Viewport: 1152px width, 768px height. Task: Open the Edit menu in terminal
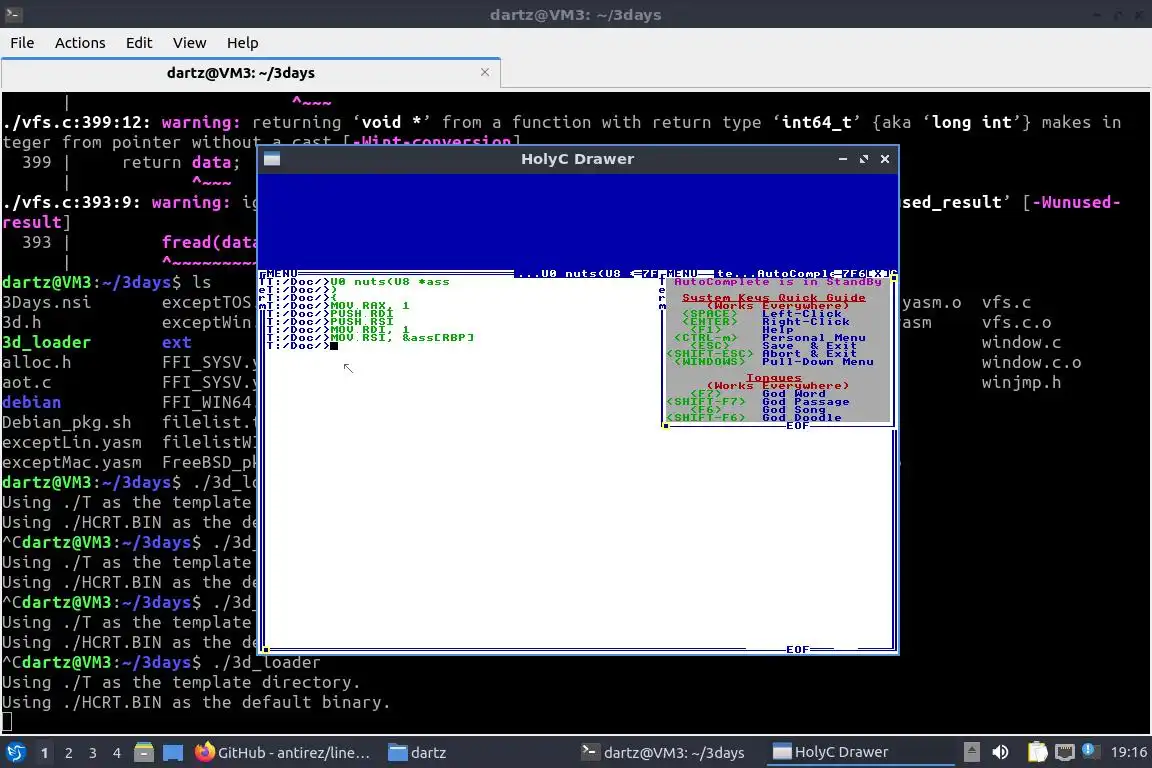tap(139, 43)
